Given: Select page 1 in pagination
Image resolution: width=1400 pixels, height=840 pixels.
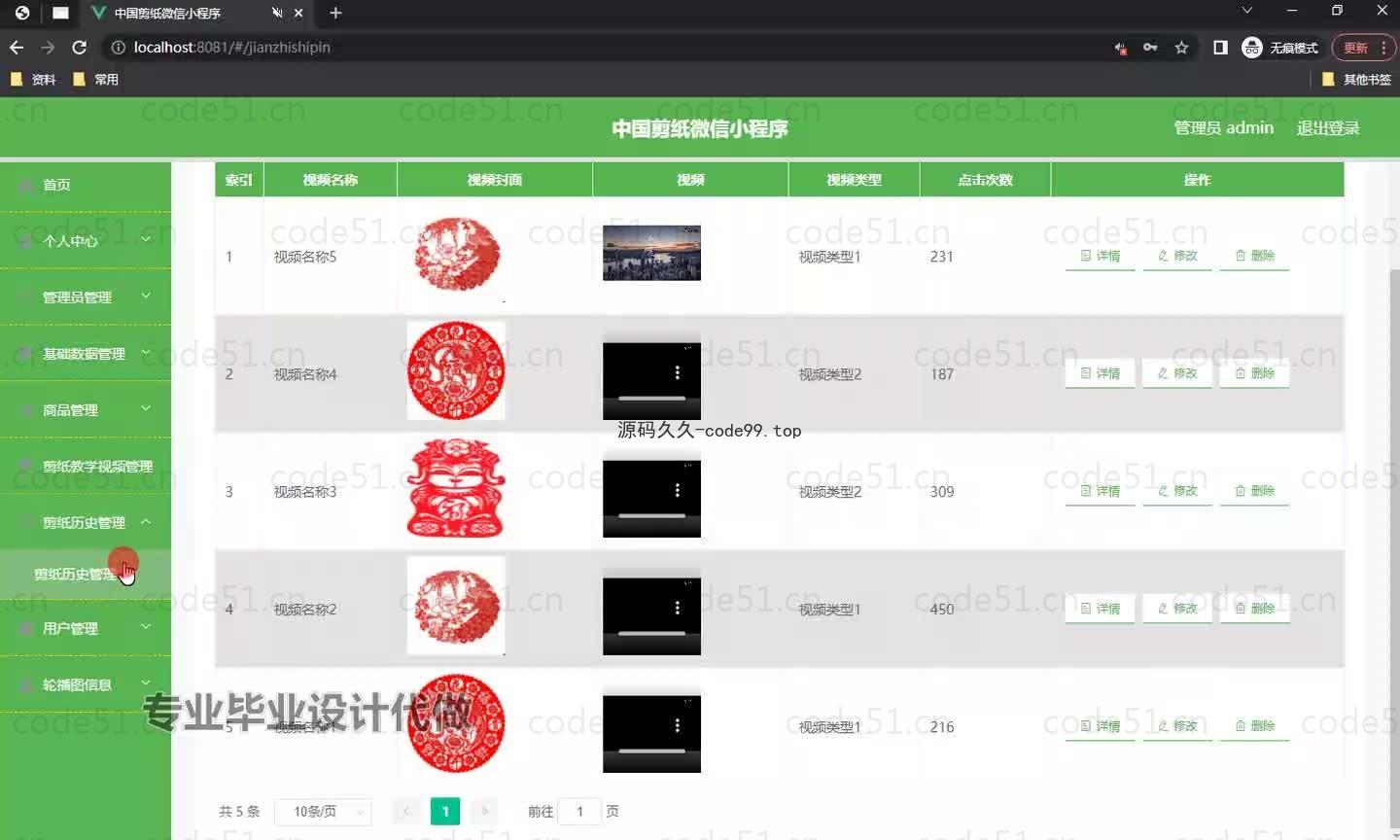Looking at the screenshot, I should [x=445, y=811].
